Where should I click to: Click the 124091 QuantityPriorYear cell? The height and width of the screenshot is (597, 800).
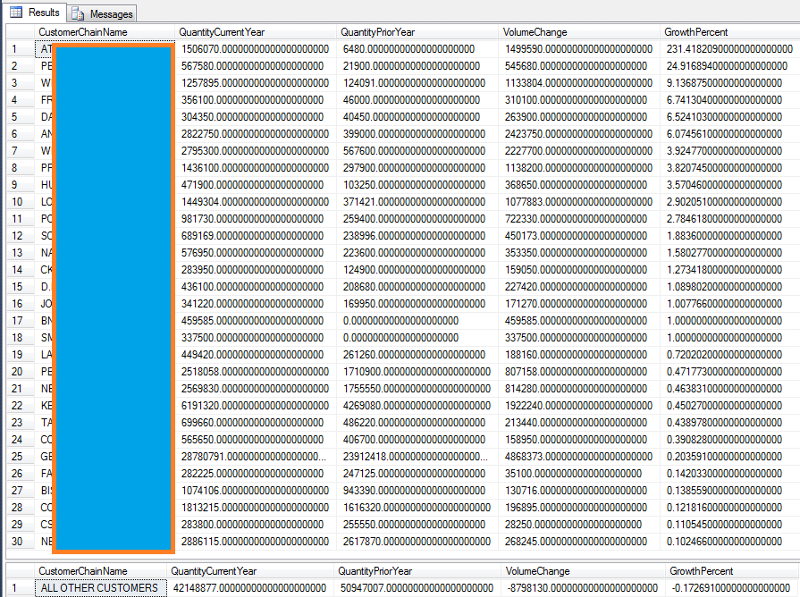tap(418, 83)
